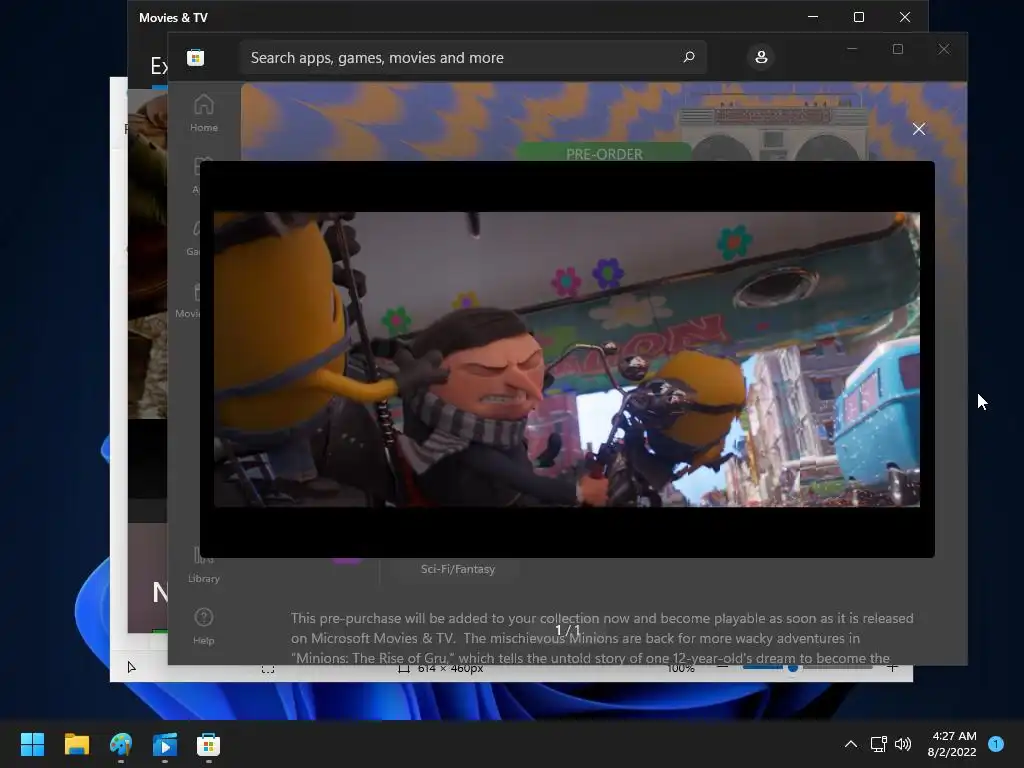Viewport: 1024px width, 768px height.
Task: Go to Home in Store sidebar
Action: pyautogui.click(x=204, y=113)
